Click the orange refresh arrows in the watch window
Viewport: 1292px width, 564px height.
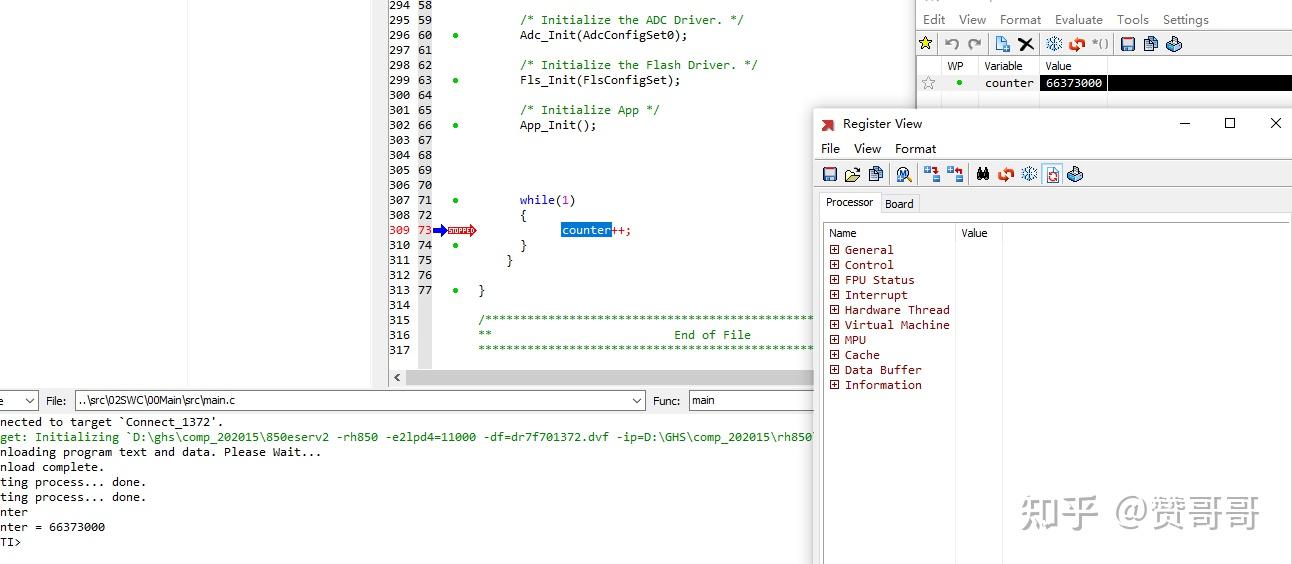click(x=1077, y=44)
